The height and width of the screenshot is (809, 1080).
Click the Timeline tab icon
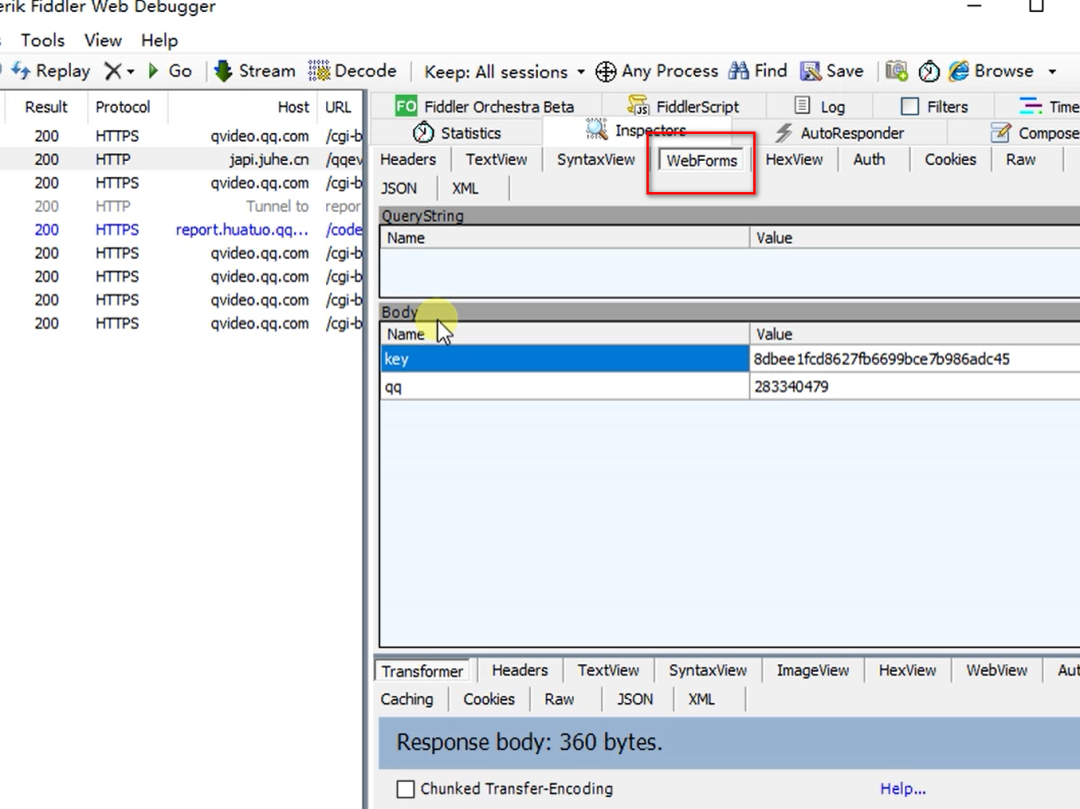[x=1030, y=106]
